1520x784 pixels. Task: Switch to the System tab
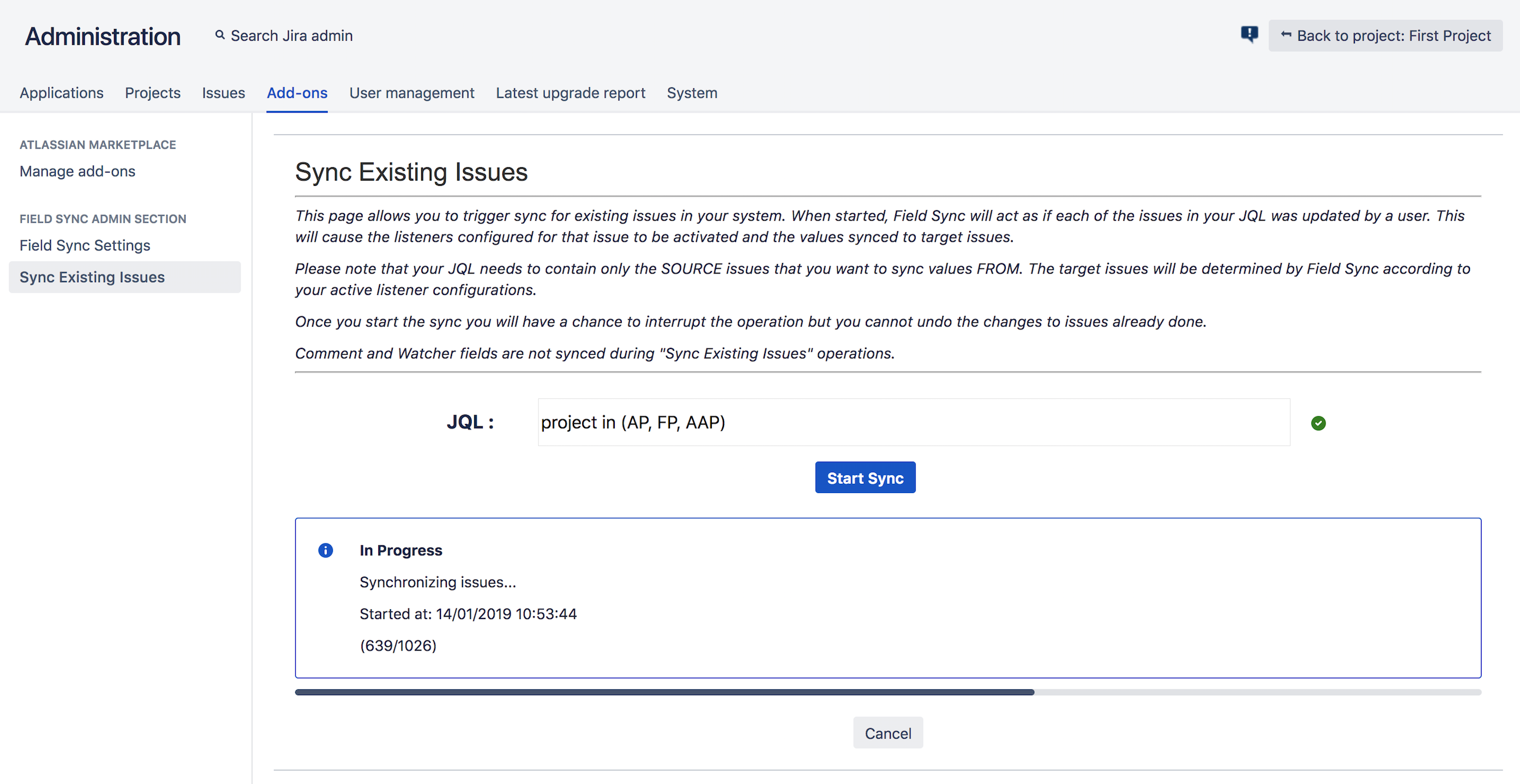[x=691, y=92]
